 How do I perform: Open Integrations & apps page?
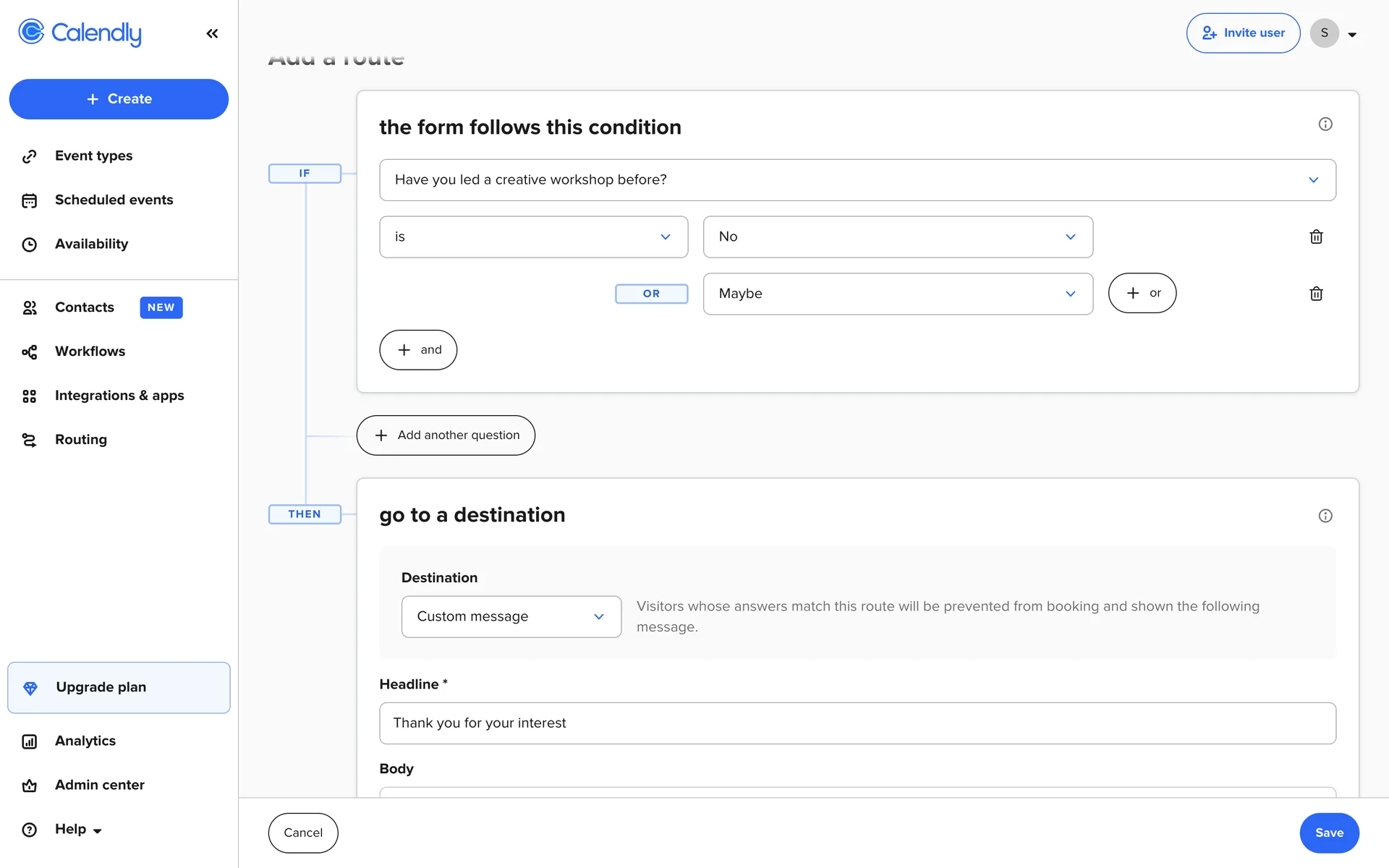pos(119,396)
